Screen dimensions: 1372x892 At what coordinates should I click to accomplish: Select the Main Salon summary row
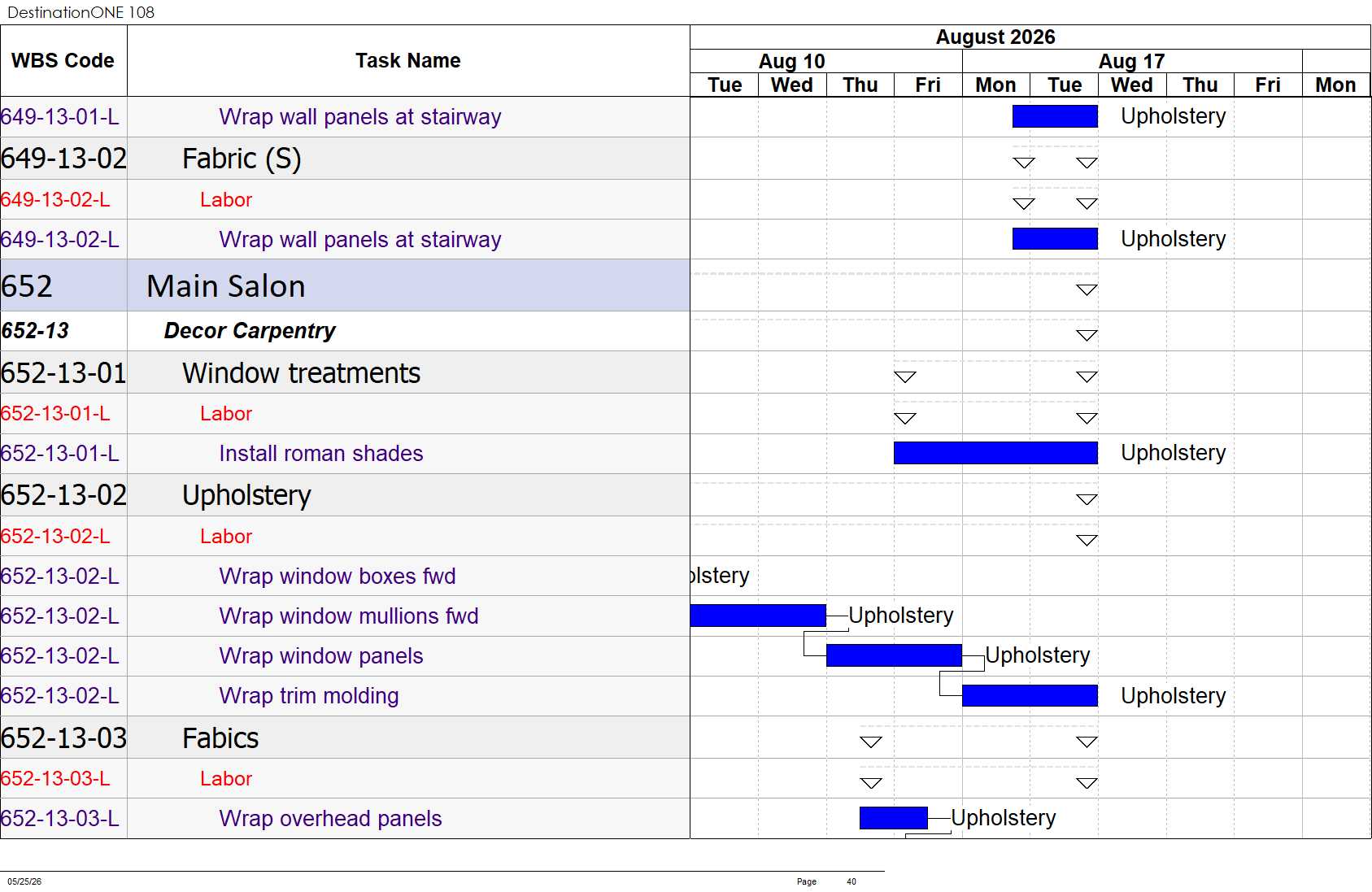pos(345,285)
